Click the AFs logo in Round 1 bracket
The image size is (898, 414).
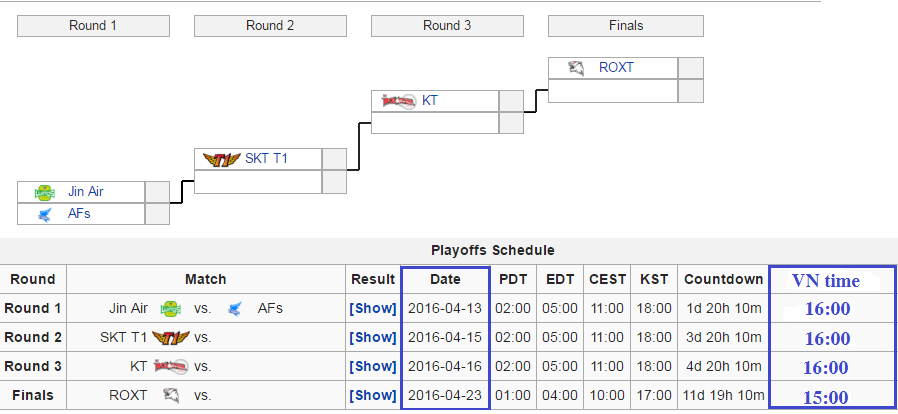pyautogui.click(x=44, y=215)
